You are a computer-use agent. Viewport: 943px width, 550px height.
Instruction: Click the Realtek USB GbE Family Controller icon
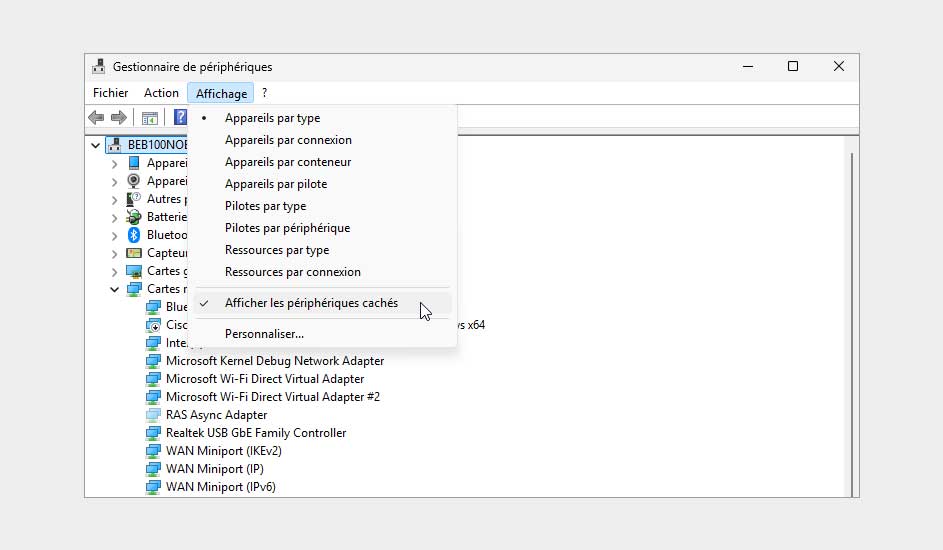(x=153, y=433)
